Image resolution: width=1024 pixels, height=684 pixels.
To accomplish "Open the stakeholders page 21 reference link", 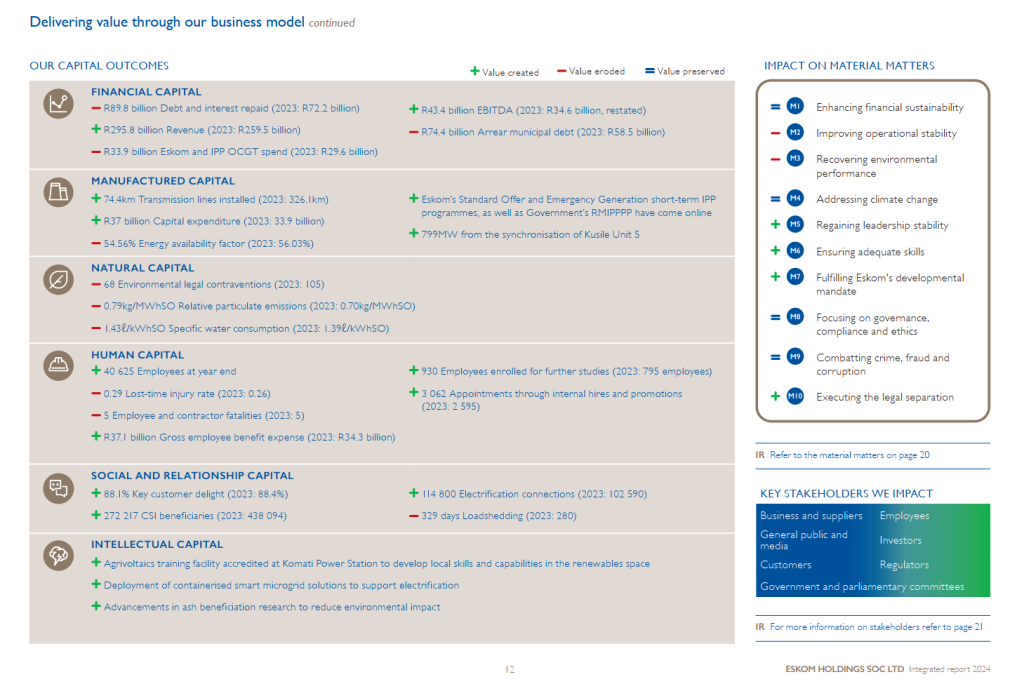I will (876, 627).
